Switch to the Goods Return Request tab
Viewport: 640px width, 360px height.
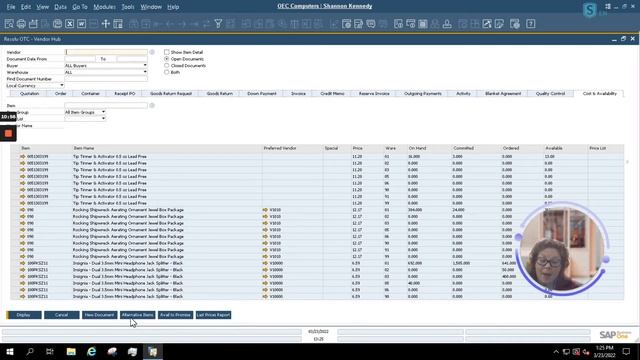[171, 93]
